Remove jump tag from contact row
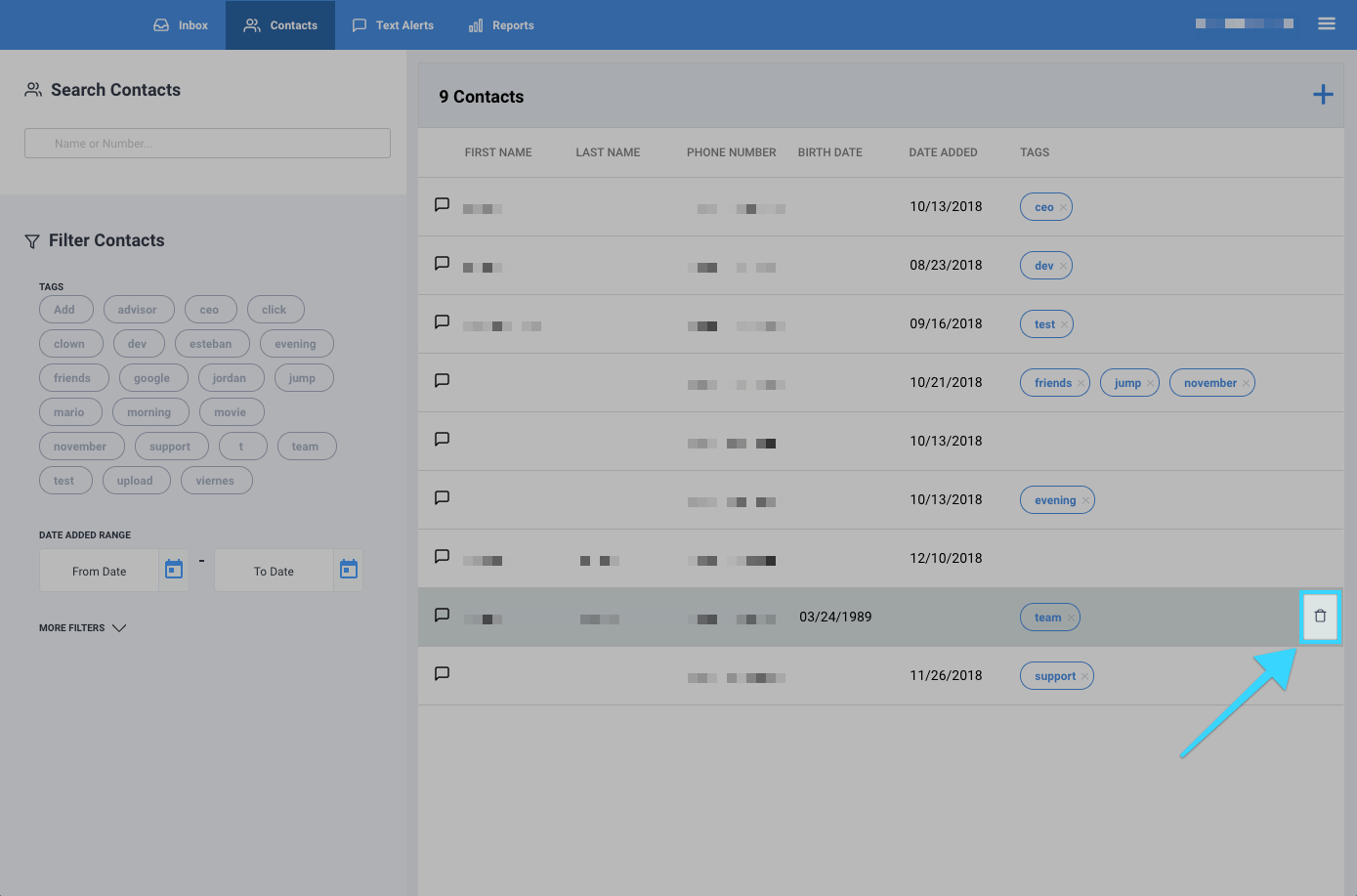Screen dimensions: 1357x896 pos(1150,383)
